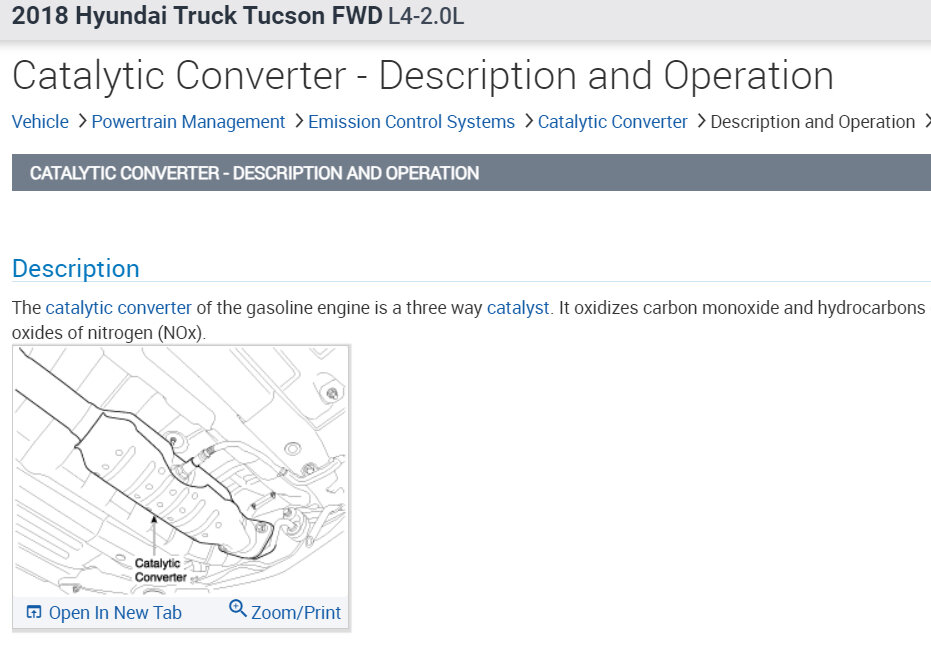Click the 2018 Hyundai Truck Tucson FWD title
931x661 pixels.
click(x=197, y=16)
